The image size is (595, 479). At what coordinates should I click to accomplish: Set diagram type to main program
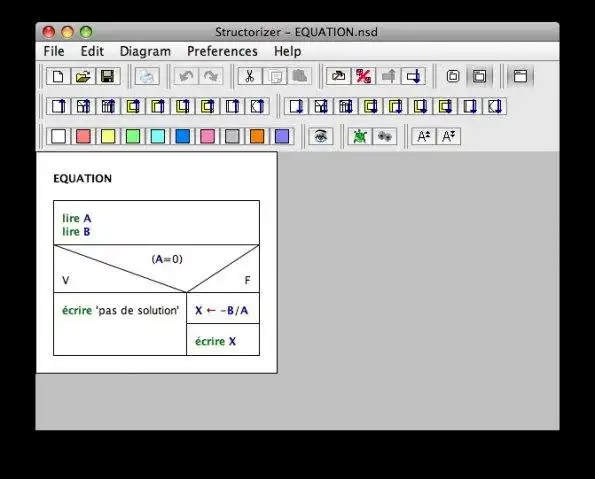coord(479,76)
